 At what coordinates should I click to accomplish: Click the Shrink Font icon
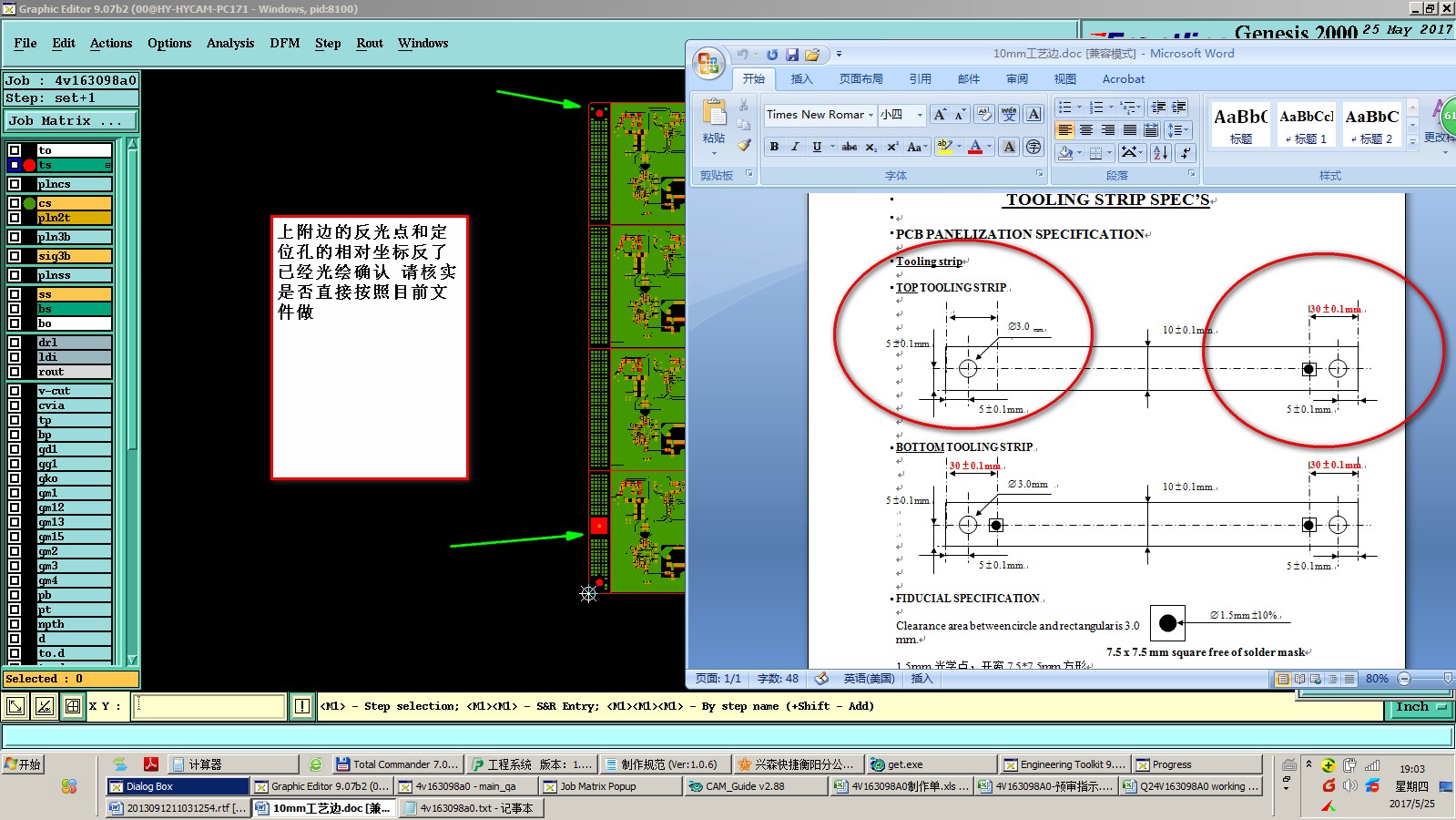pos(960,114)
